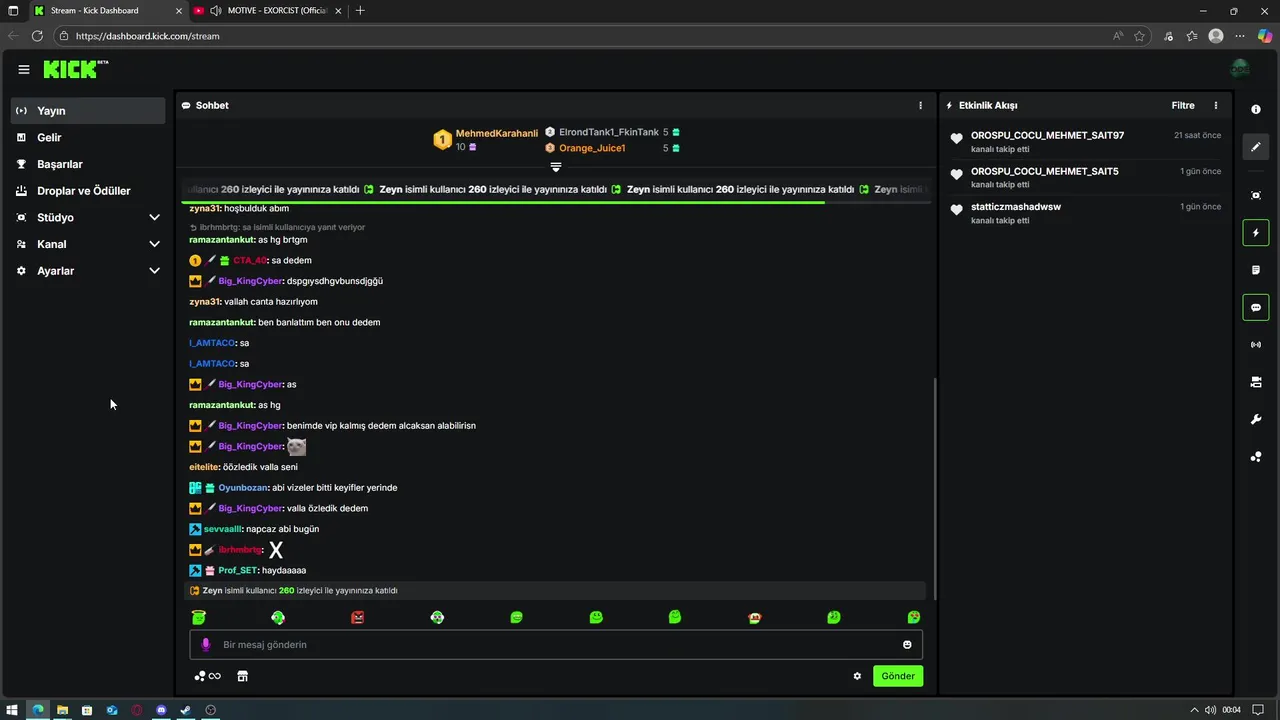Image resolution: width=1280 pixels, height=720 pixels.
Task: Click Orange_Juice1 in the leaderboard
Action: (592, 148)
